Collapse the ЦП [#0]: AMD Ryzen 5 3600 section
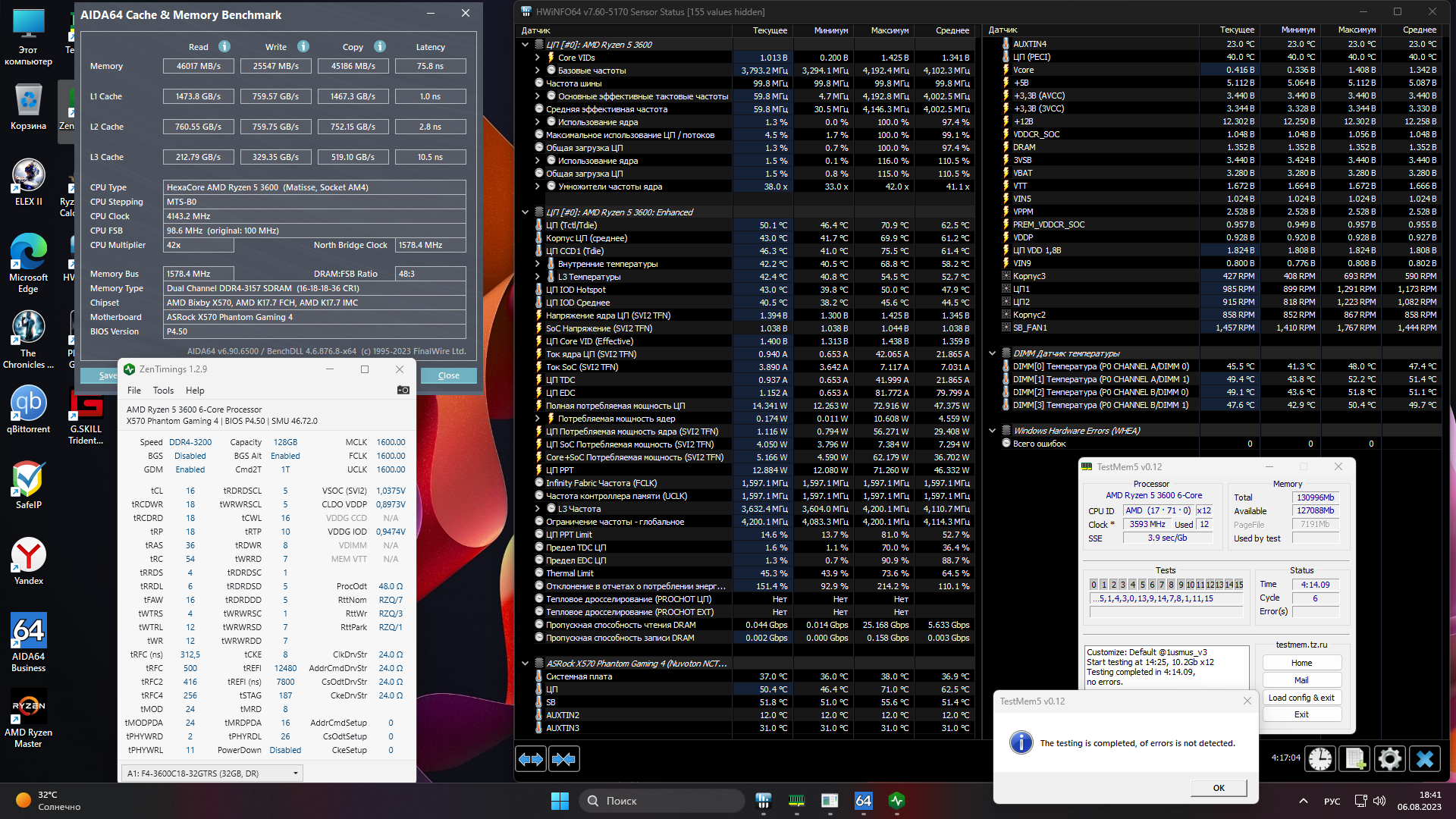 pos(525,45)
